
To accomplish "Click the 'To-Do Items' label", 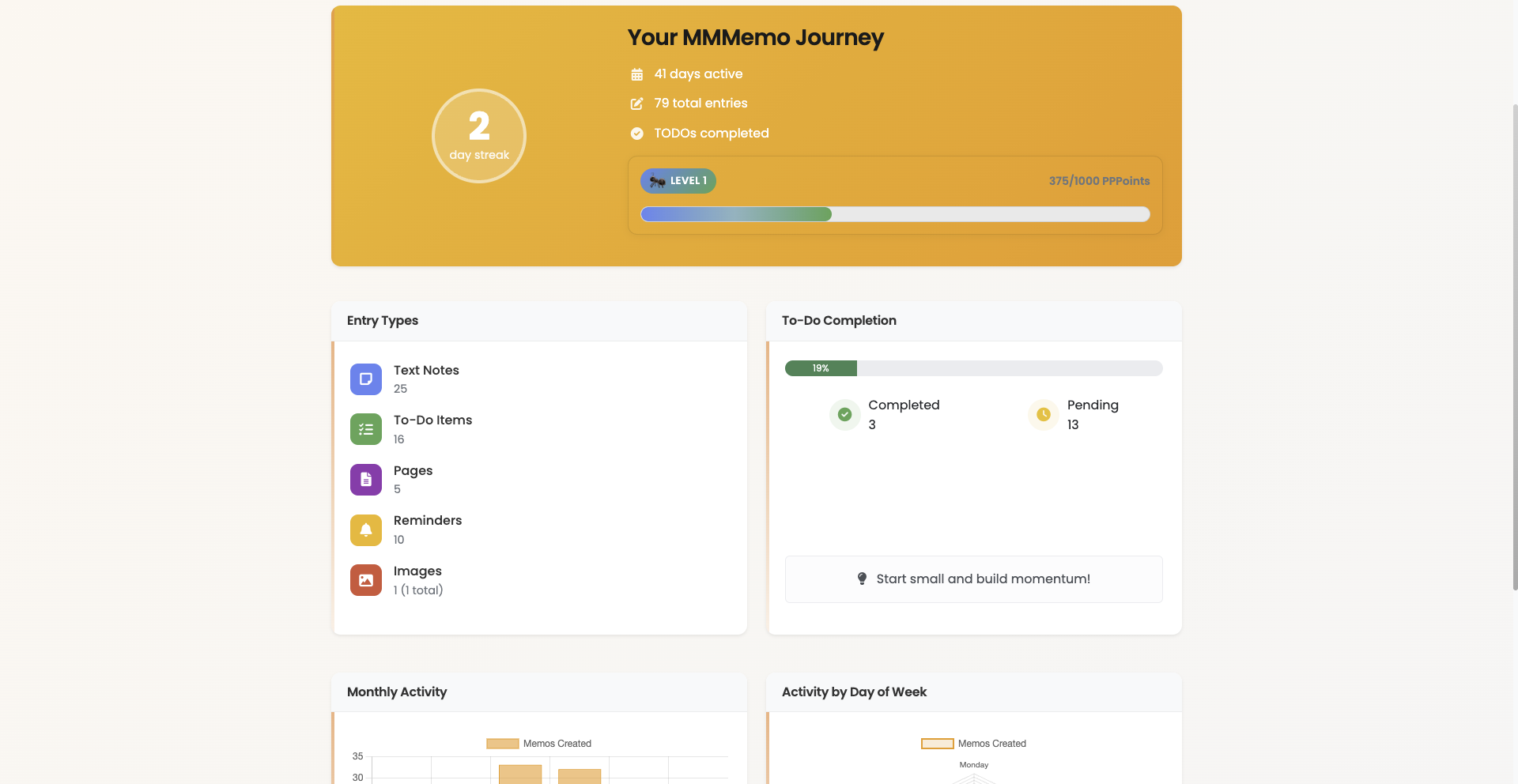I will [x=432, y=420].
